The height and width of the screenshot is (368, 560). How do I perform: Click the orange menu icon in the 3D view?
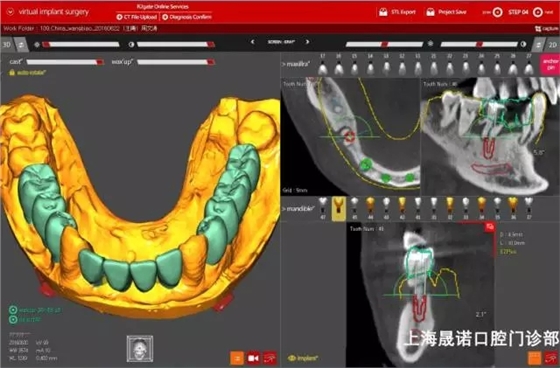click(x=237, y=358)
